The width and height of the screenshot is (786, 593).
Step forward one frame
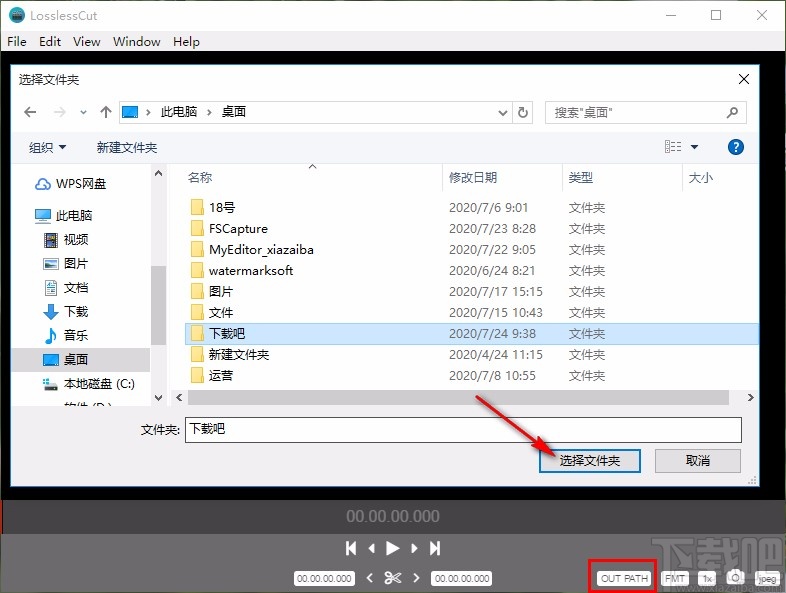(414, 548)
